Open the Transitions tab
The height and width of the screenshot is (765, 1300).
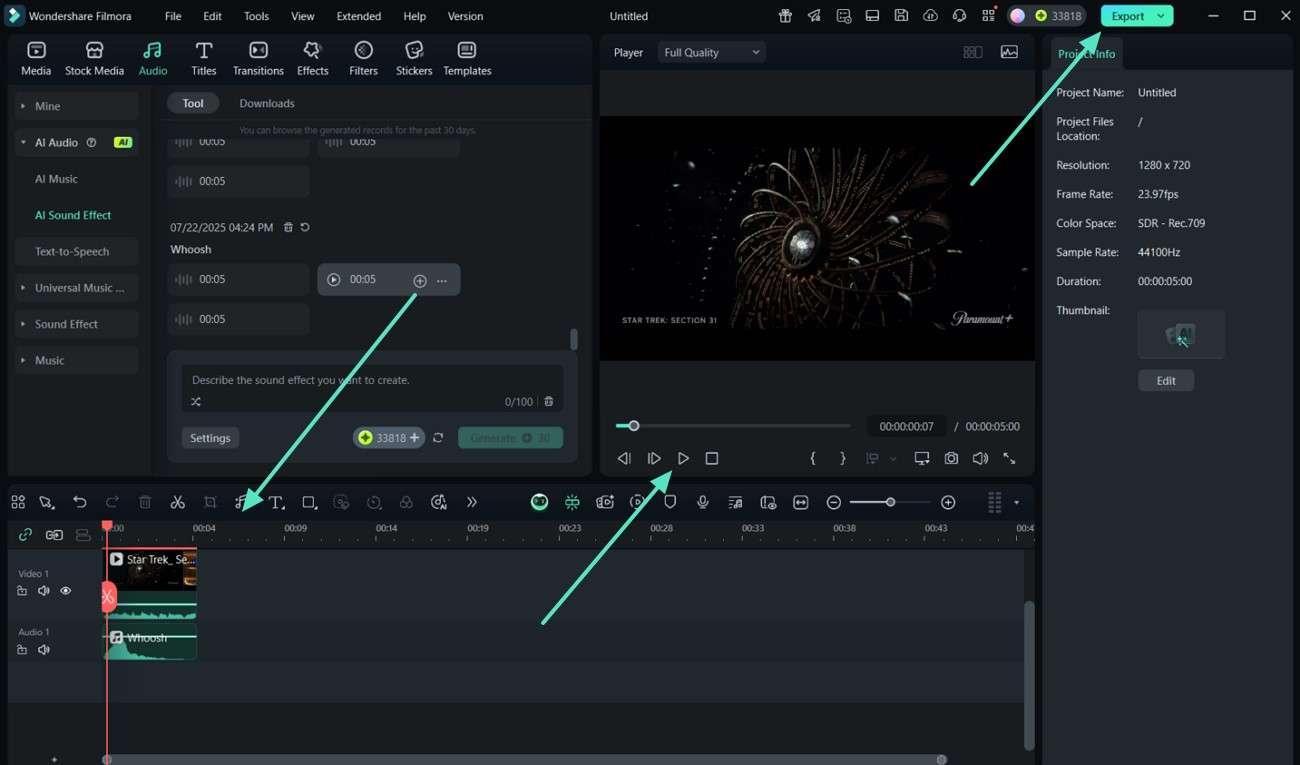tap(258, 58)
